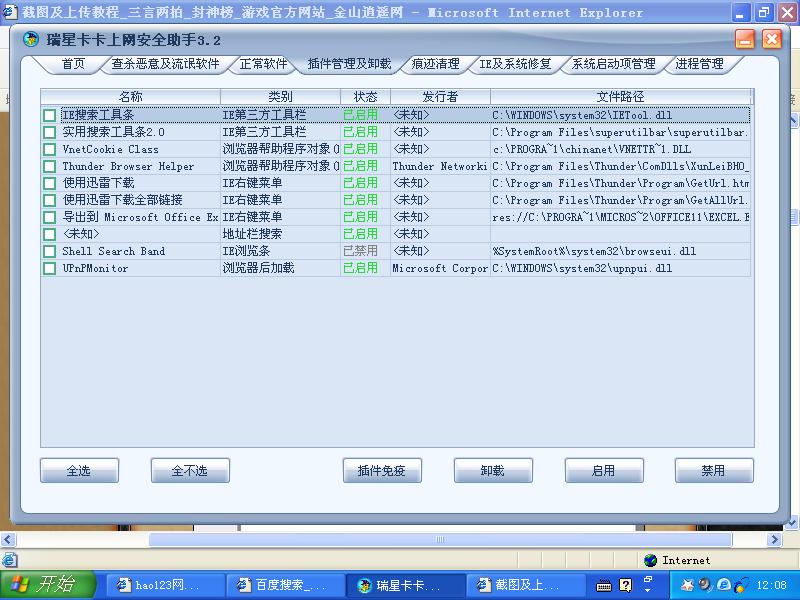800x600 pixels.
Task: Select checkbox for 使用迅雷下载
Action: pos(49,183)
